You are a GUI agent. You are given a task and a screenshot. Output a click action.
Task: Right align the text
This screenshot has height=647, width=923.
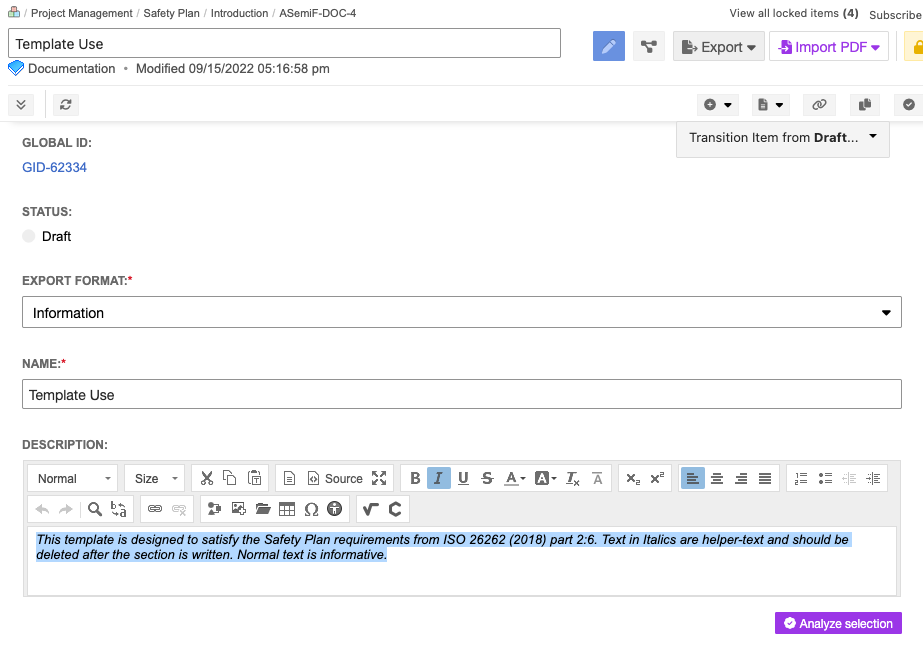coord(741,479)
